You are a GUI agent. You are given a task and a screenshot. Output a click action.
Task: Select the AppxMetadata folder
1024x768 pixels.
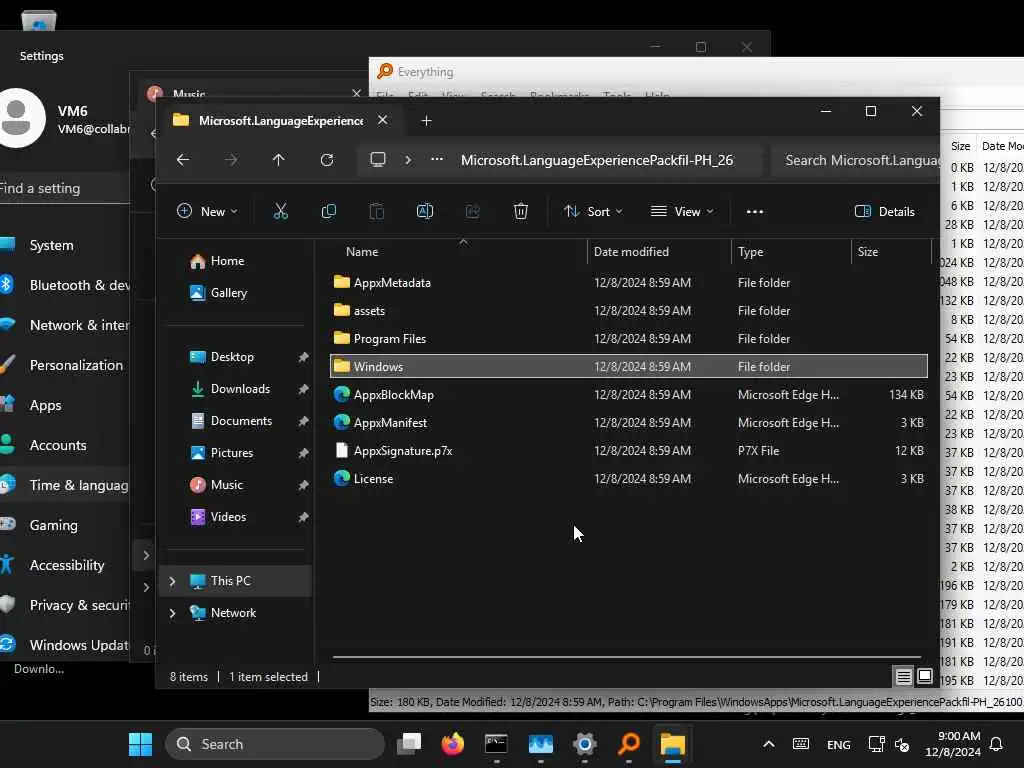[629, 283]
